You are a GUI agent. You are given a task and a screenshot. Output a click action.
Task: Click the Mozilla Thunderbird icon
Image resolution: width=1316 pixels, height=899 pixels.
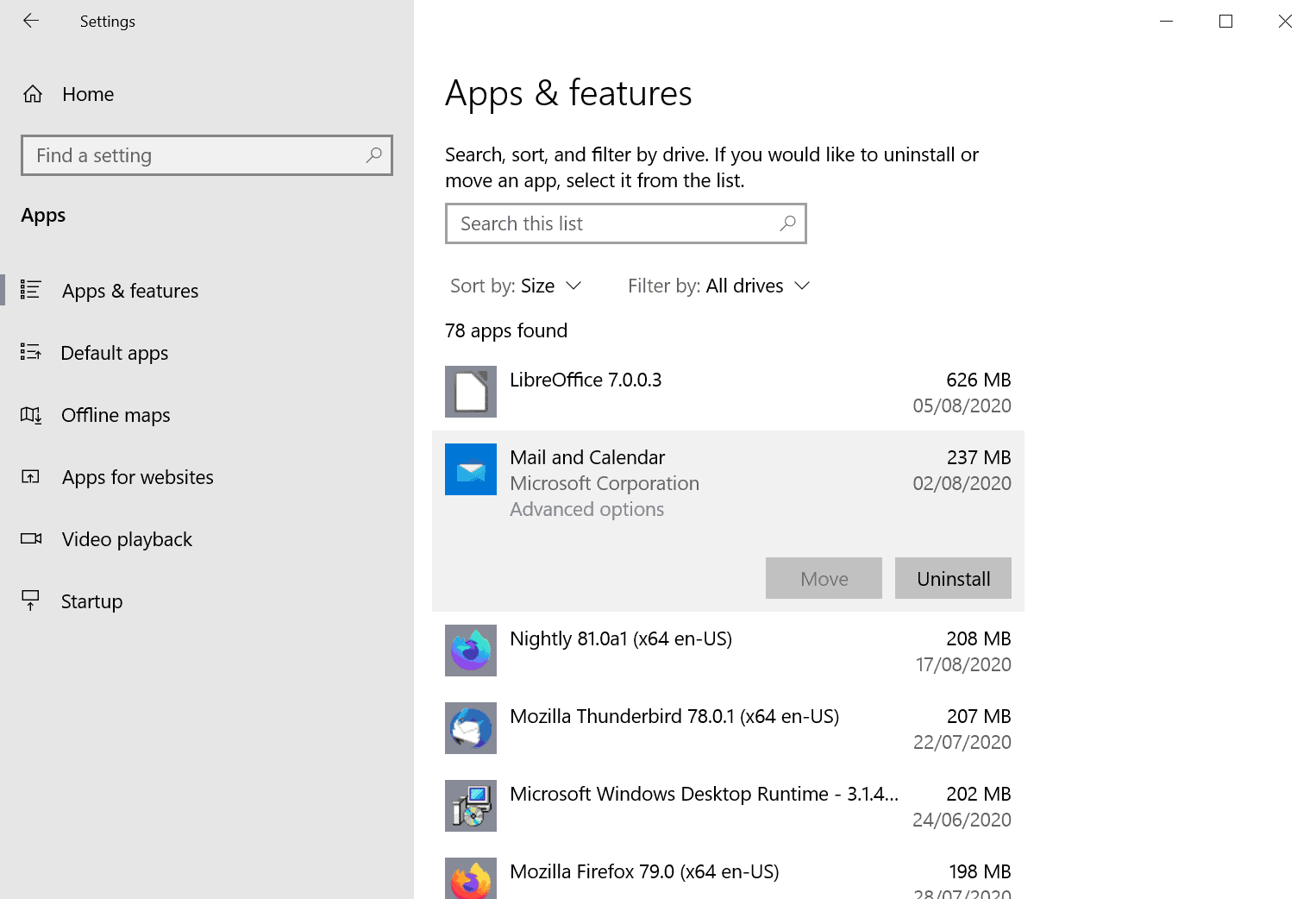pyautogui.click(x=471, y=728)
